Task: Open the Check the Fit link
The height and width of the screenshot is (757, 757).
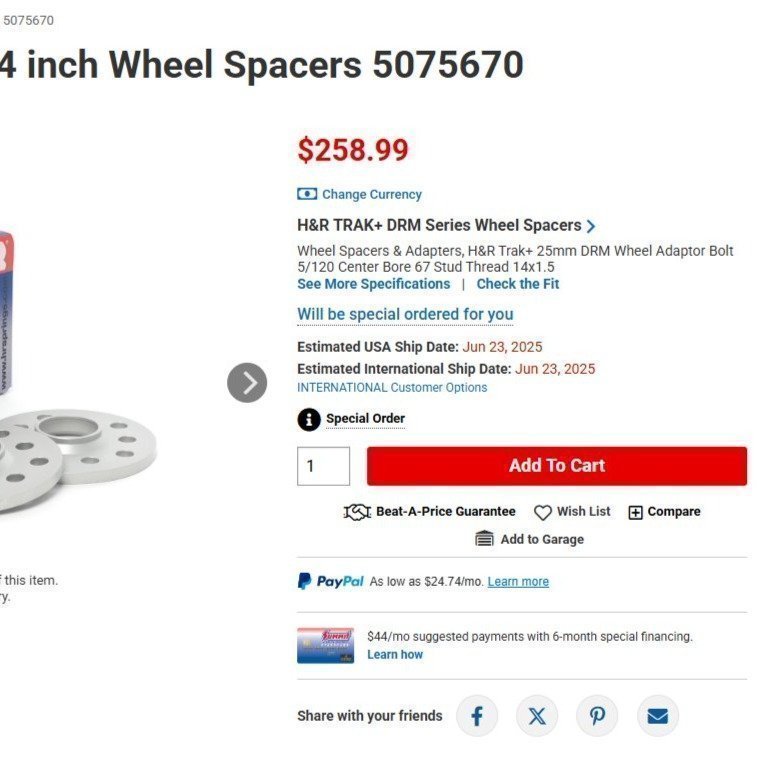Action: (x=517, y=284)
